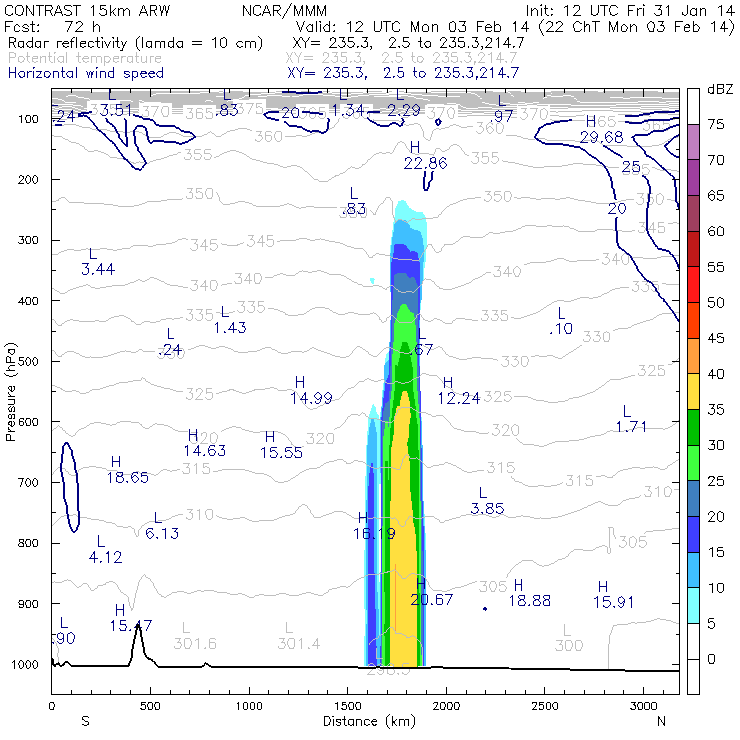Click the maroon 60-65 dBZ colorbar segment
The image size is (740, 740).
point(693,213)
